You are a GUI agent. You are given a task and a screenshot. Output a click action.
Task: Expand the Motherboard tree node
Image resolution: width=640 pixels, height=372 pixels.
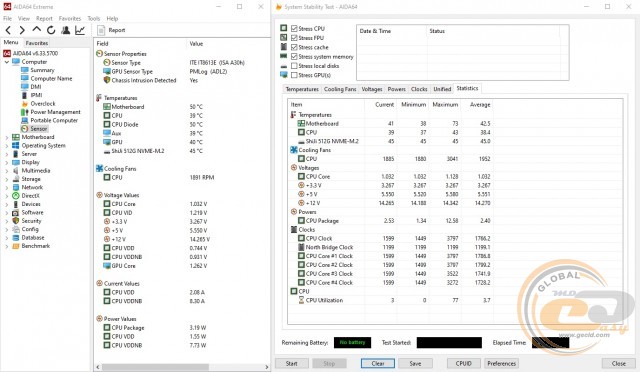[7, 137]
